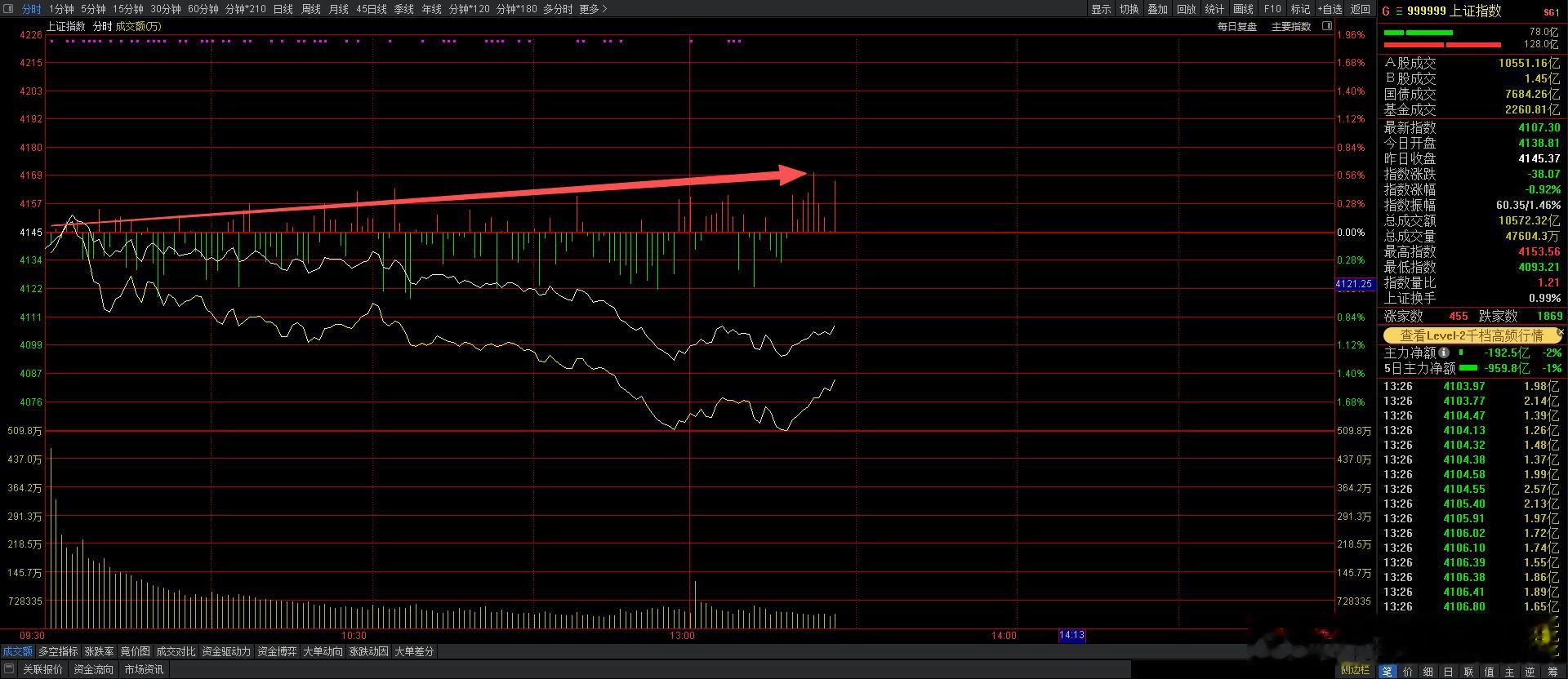Toggle the 侧边栏 sidebar button
Viewport: 1568px width, 679px height.
[1355, 670]
